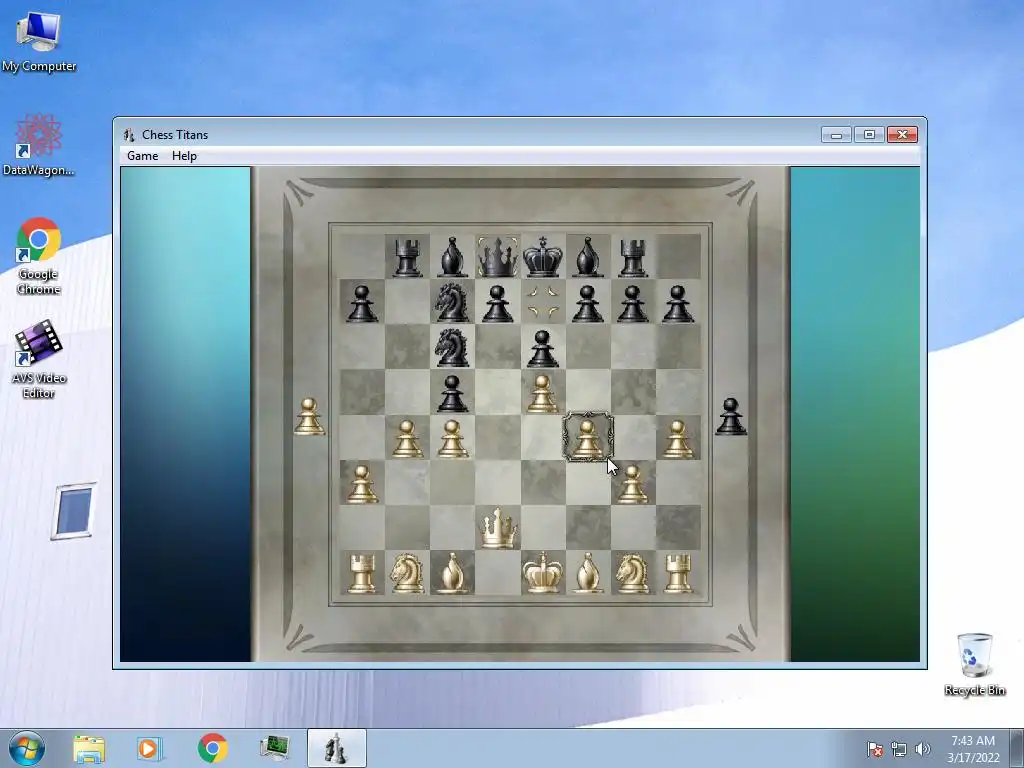
Task: Click the captured white pawn beside the board
Action: coord(309,417)
